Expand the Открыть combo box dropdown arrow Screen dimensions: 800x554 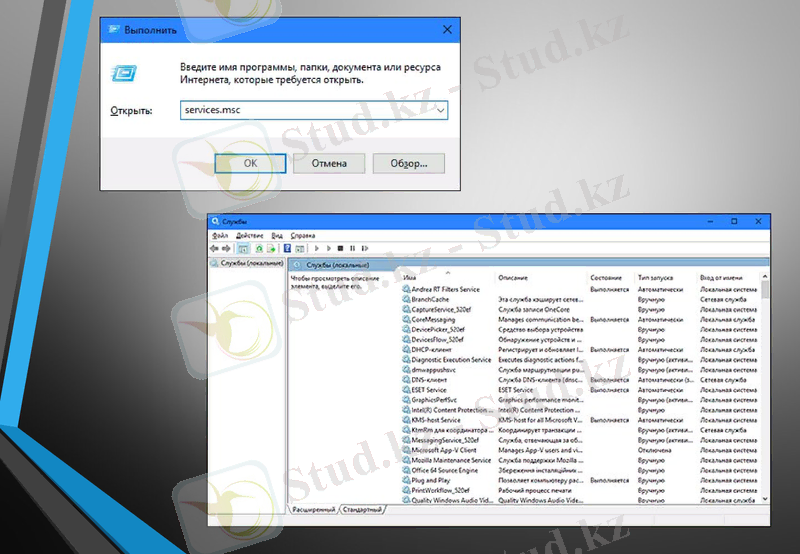pos(441,110)
